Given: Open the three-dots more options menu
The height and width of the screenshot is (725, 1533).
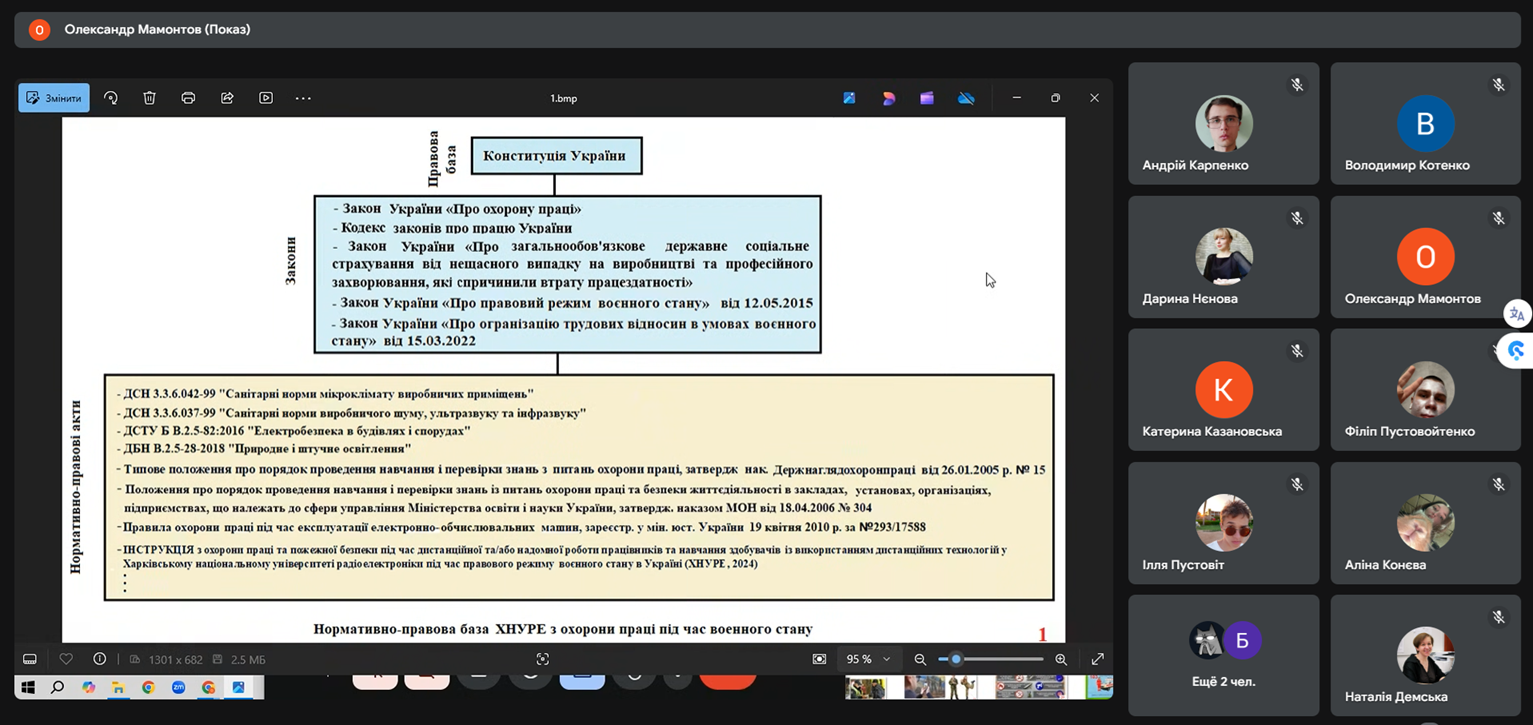Looking at the screenshot, I should (303, 98).
